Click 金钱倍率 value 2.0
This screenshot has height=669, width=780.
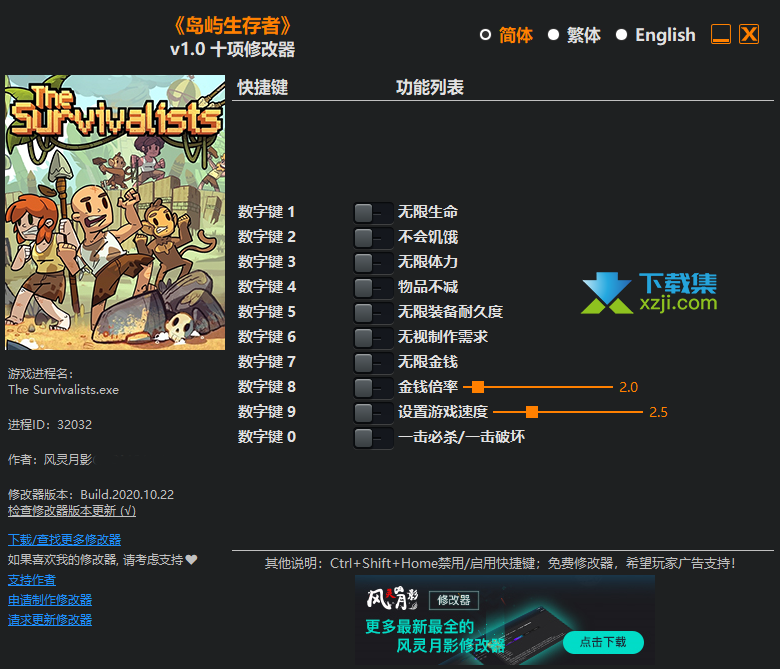point(628,387)
